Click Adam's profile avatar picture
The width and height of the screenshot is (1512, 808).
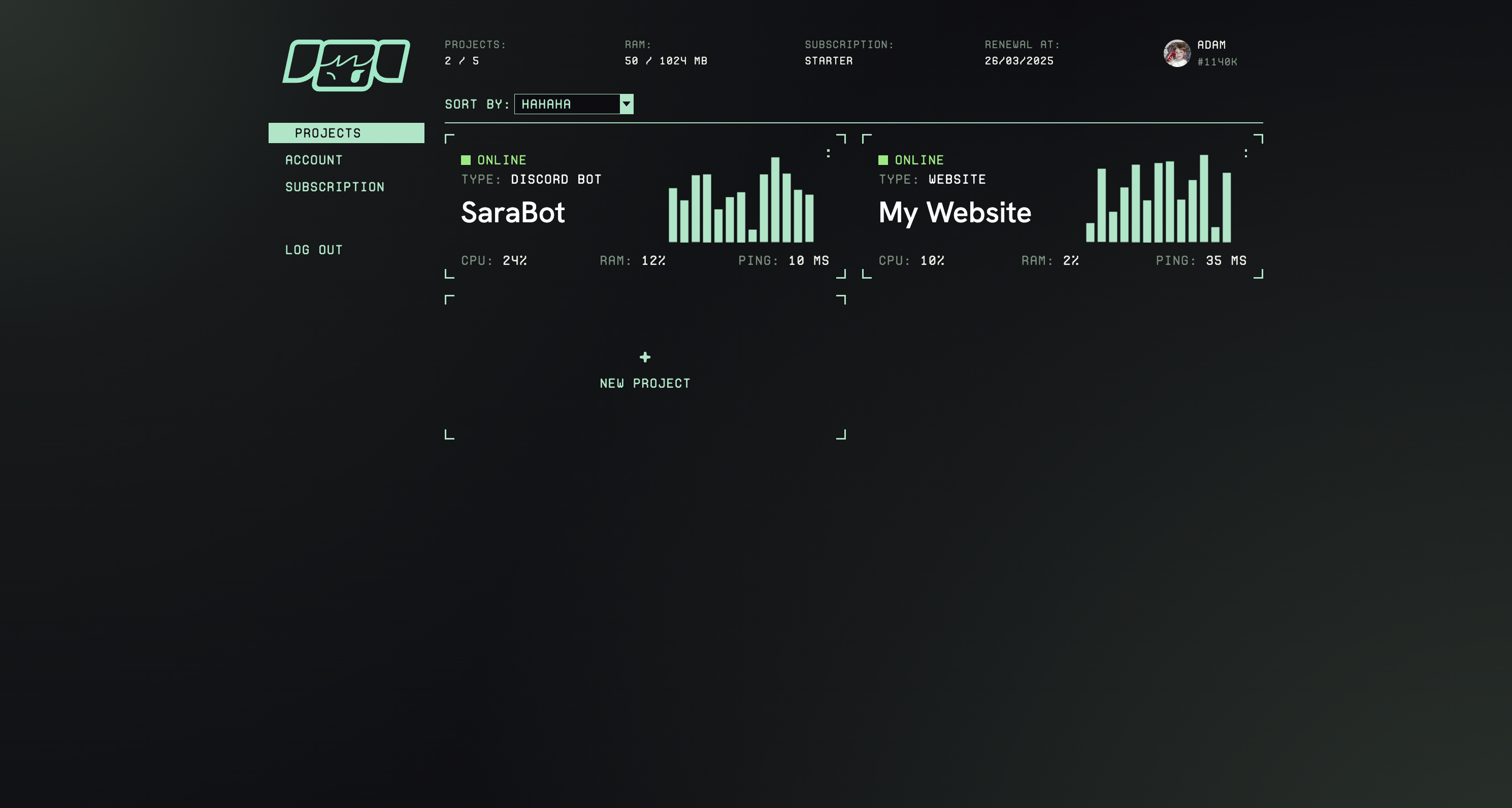(x=1177, y=53)
